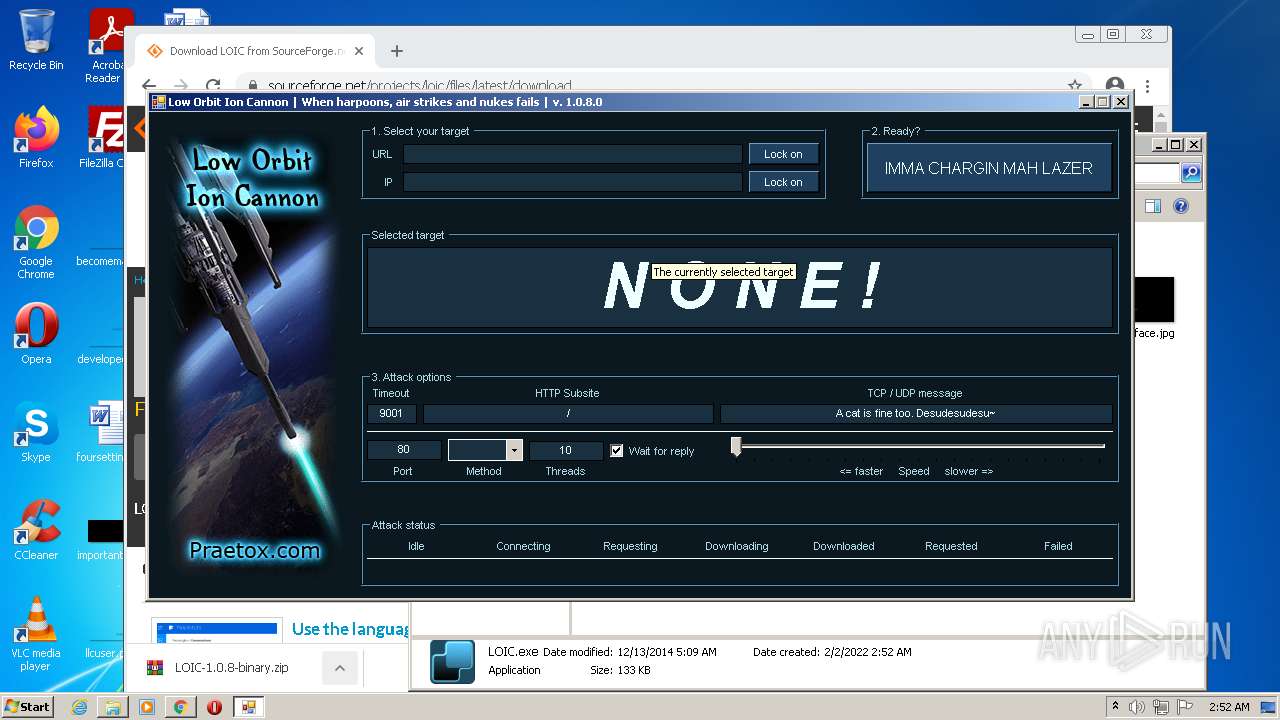Click the Chrome profile avatar icon

(1115, 86)
